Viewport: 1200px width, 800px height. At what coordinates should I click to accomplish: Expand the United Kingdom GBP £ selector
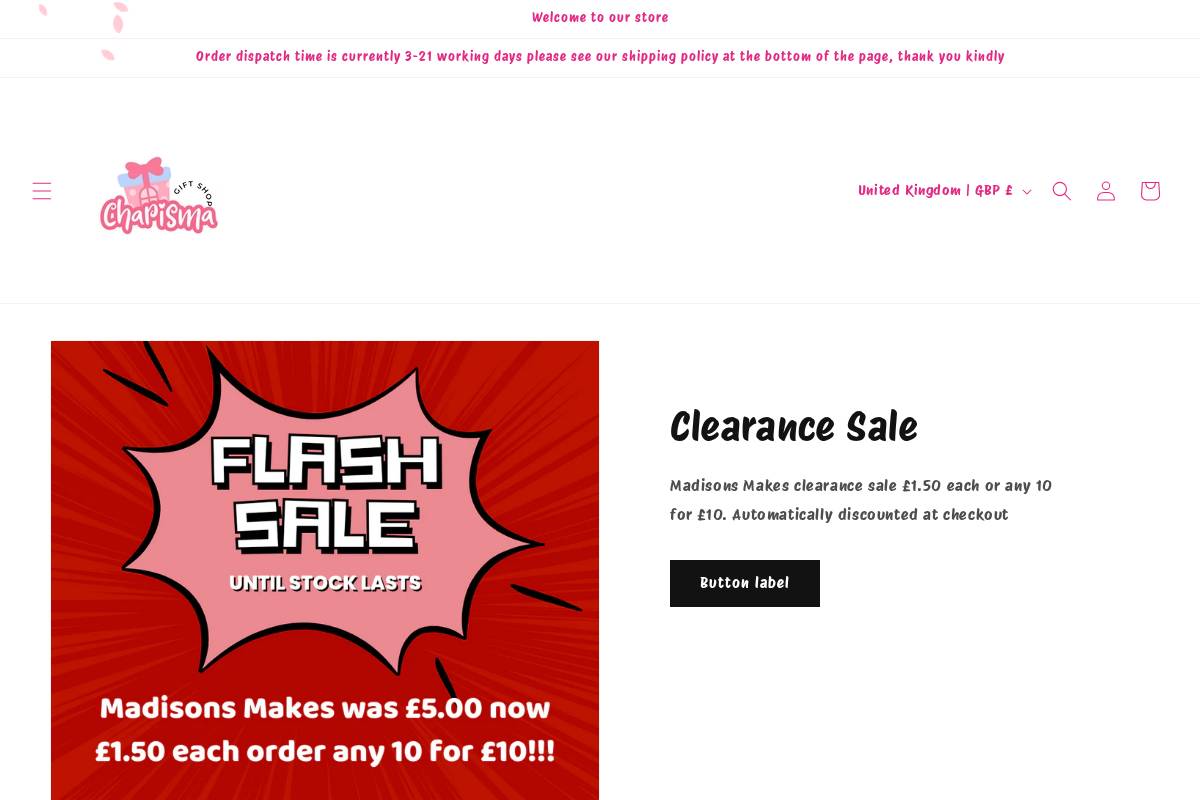944,191
